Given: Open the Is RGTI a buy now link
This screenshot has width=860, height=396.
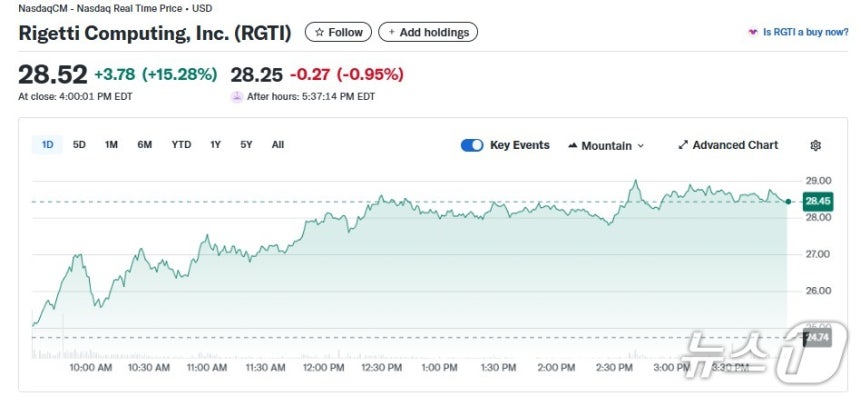Looking at the screenshot, I should point(805,32).
